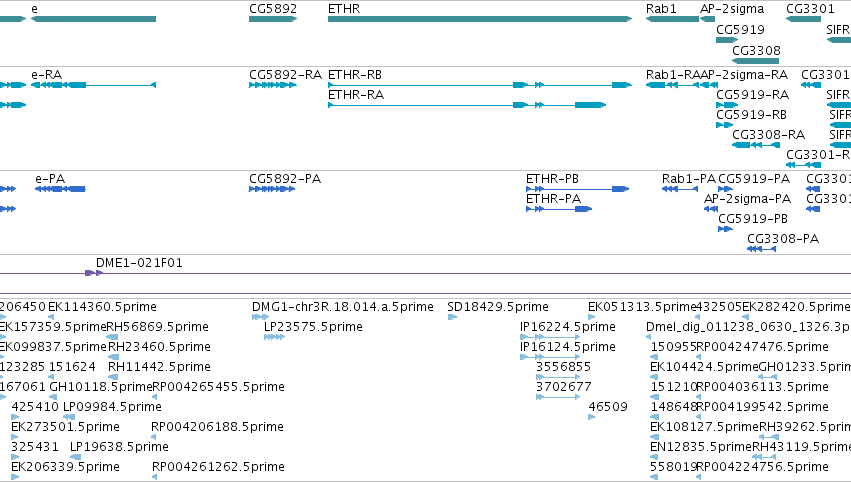The height and width of the screenshot is (482, 851).
Task: Select the ETHR-PB coding sequence label
Action: [x=552, y=179]
